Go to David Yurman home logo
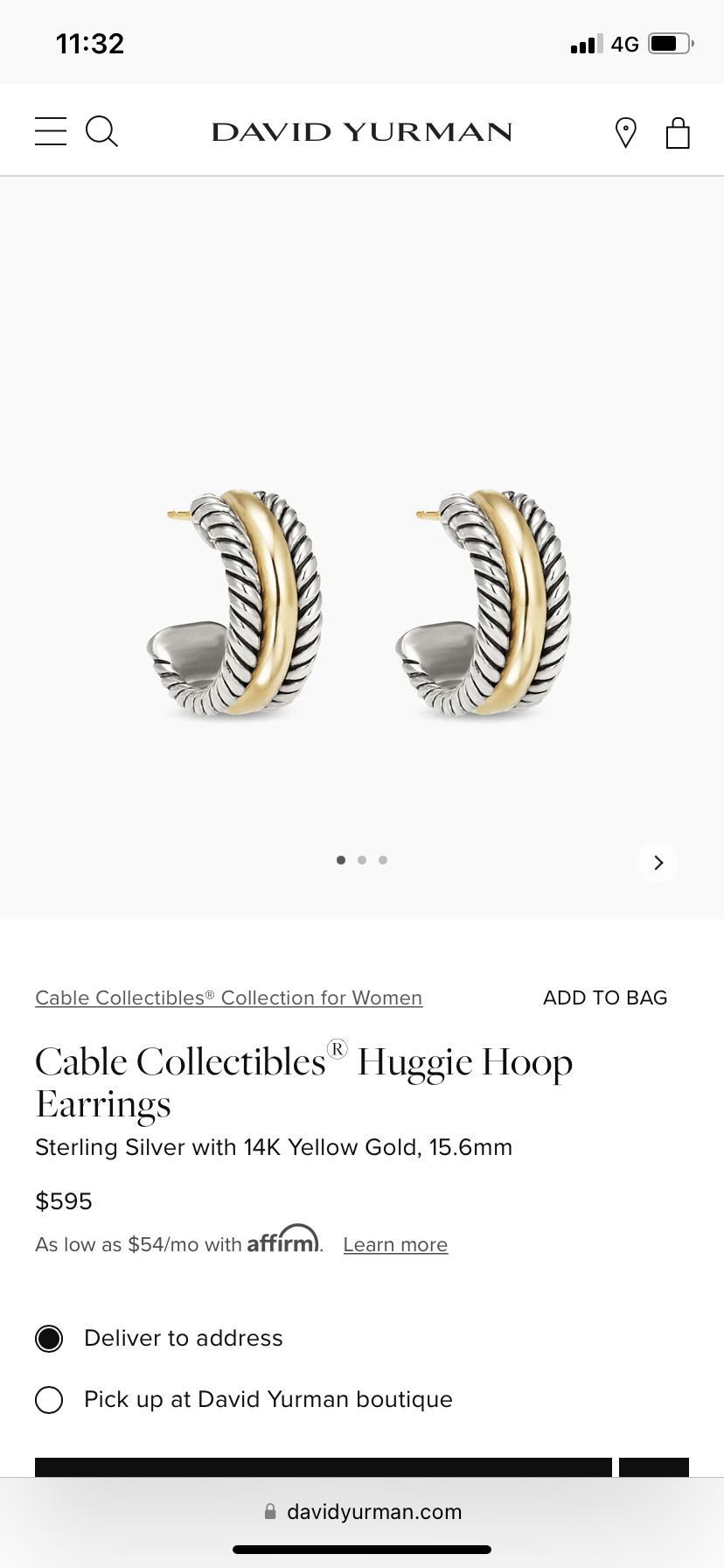Image resolution: width=724 pixels, height=1568 pixels. 362,132
